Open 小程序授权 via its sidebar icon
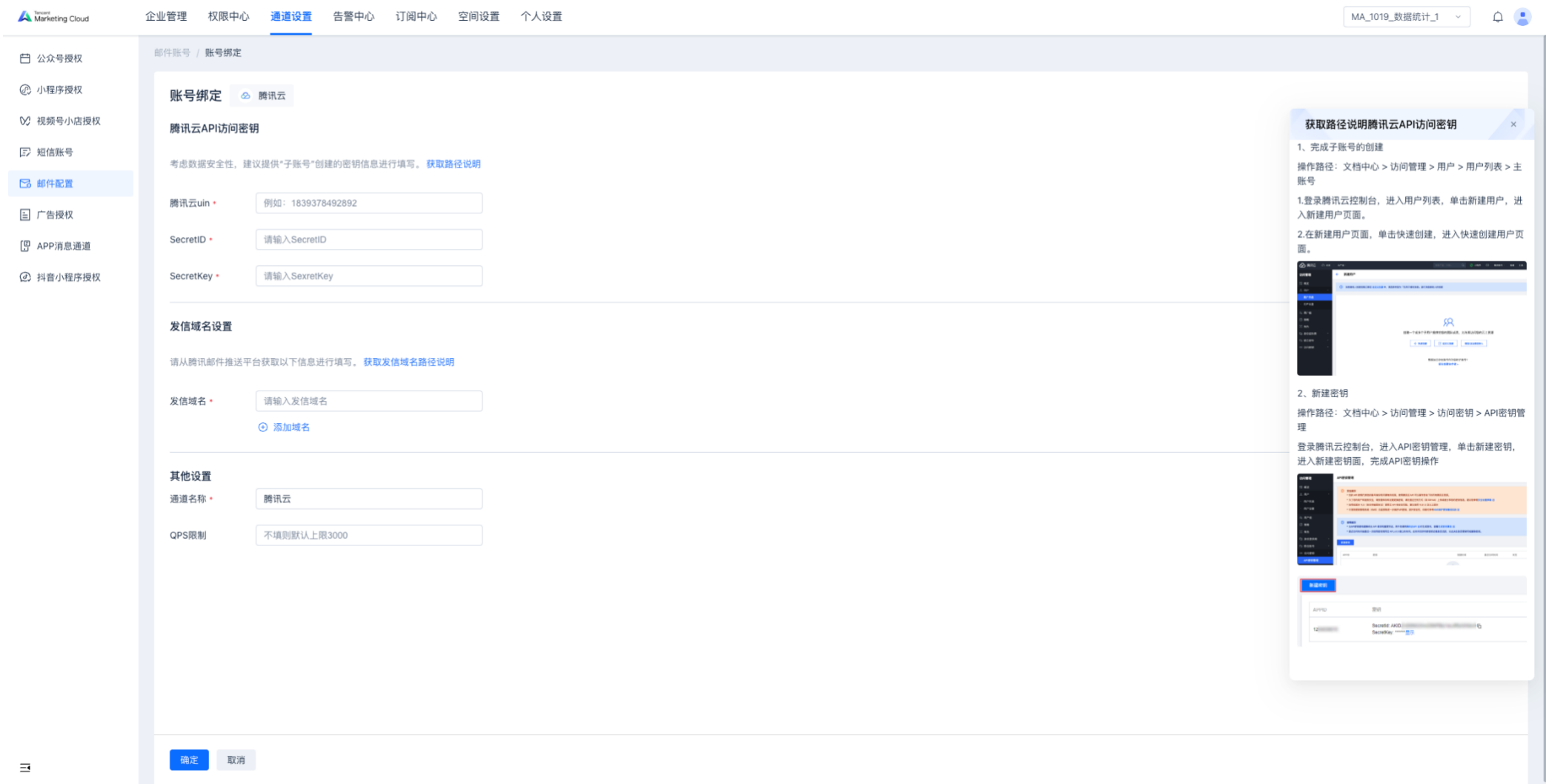This screenshot has width=1546, height=784. point(25,90)
